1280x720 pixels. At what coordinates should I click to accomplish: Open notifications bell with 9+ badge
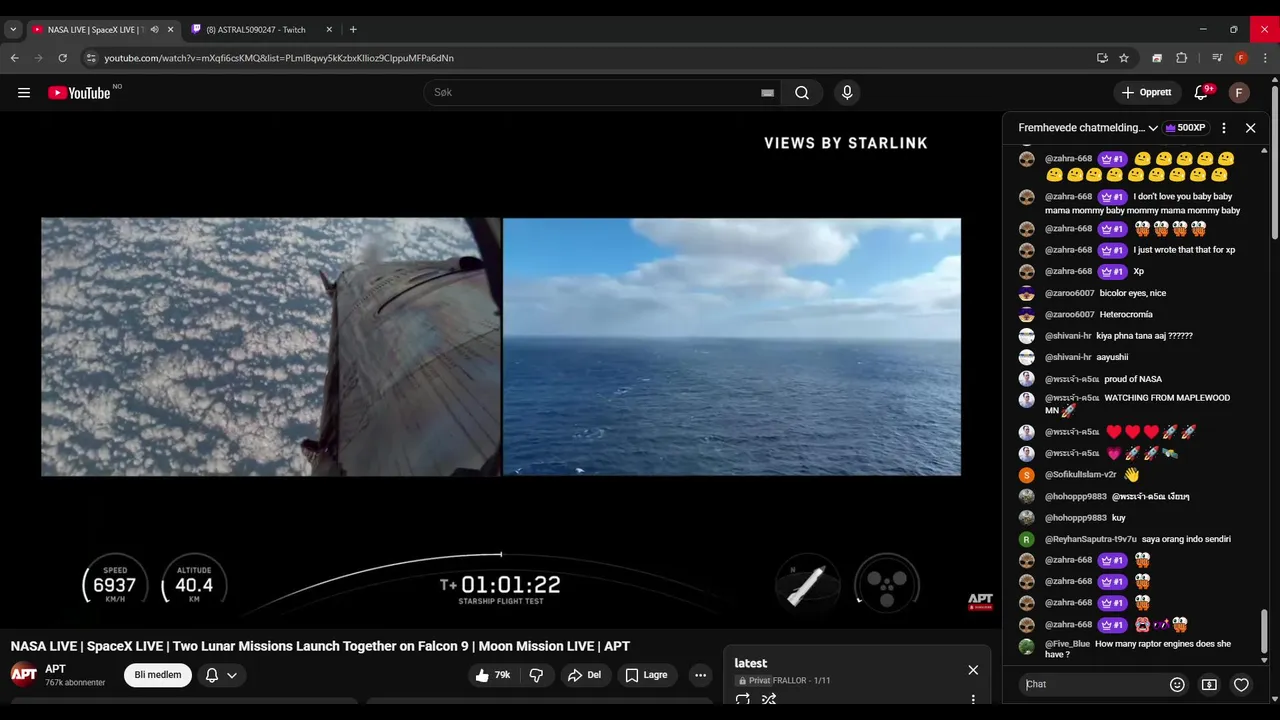click(x=1201, y=93)
